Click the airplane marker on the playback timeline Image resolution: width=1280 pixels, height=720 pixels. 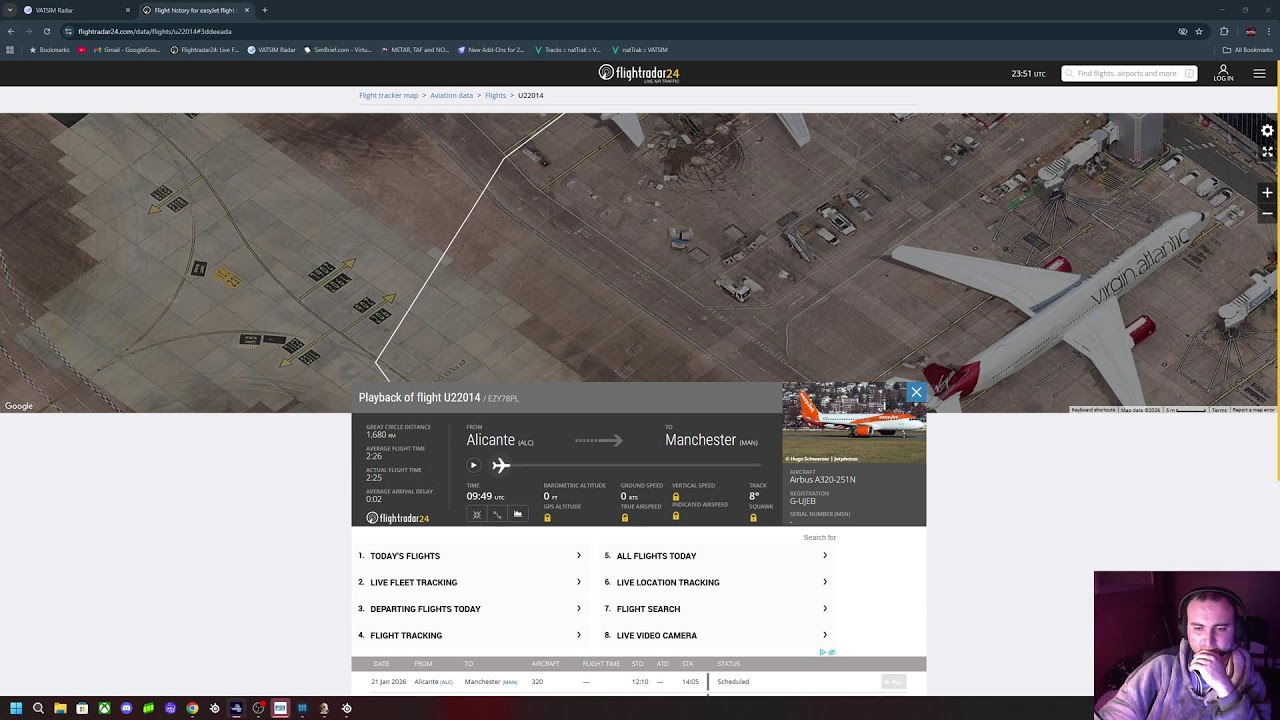(x=501, y=465)
